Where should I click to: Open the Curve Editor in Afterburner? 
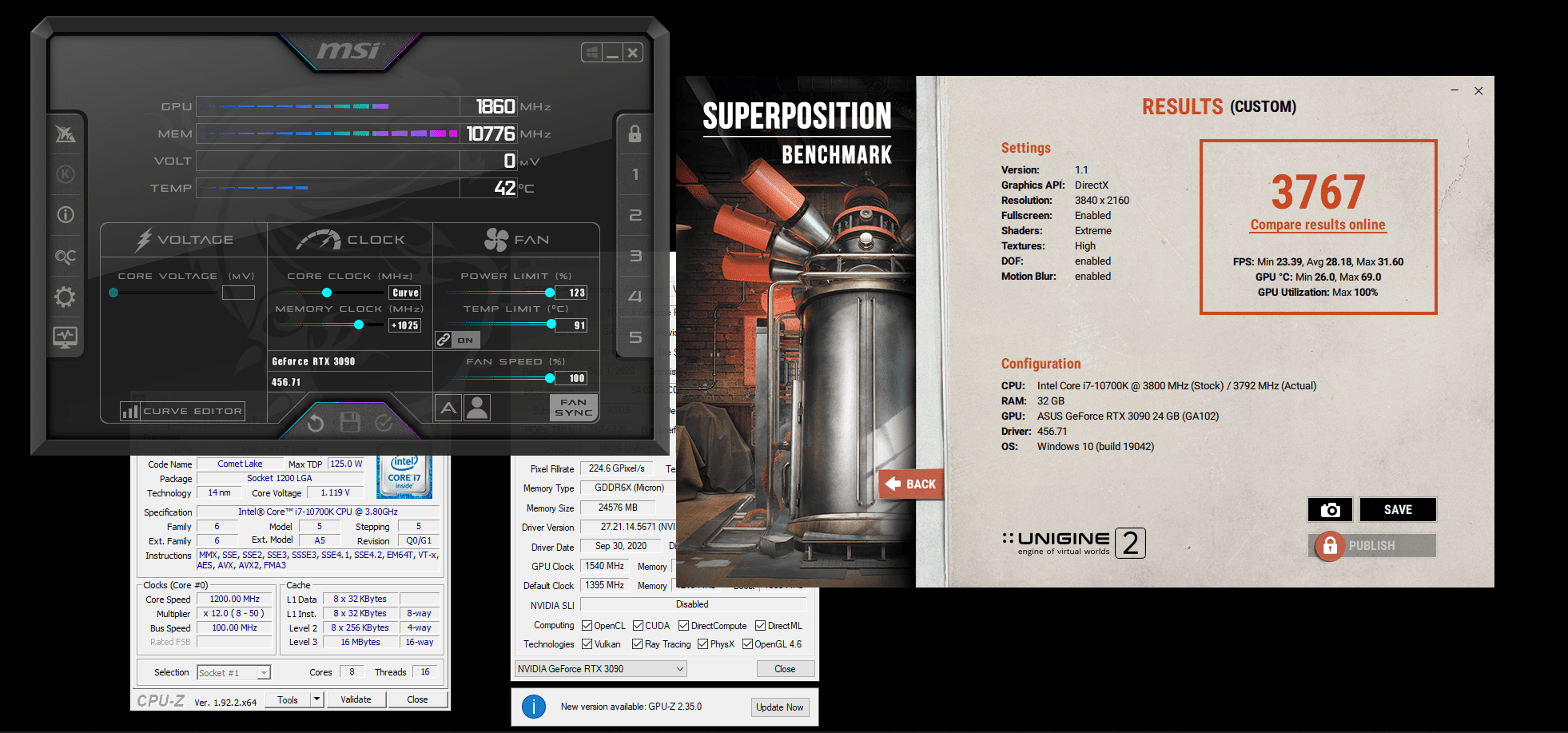(183, 411)
